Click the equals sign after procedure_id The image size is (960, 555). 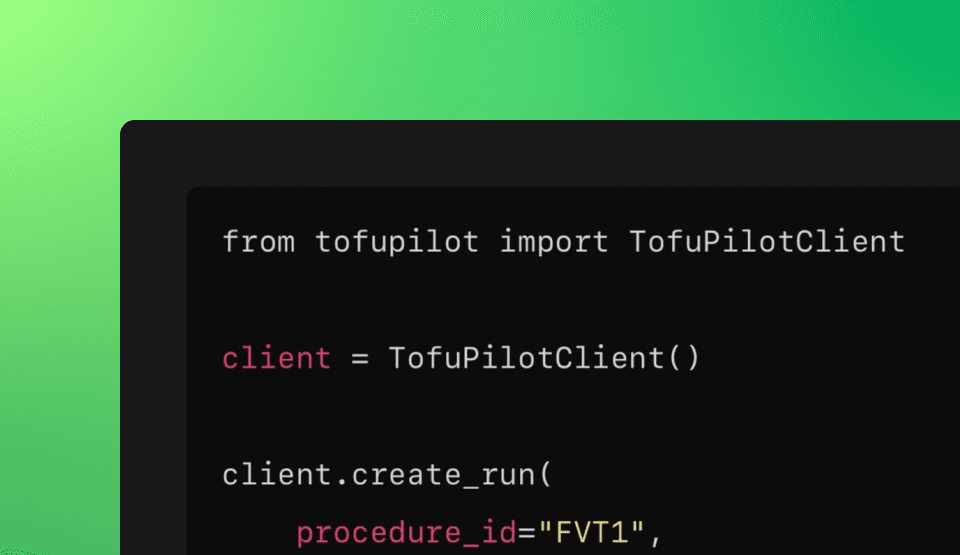(527, 533)
